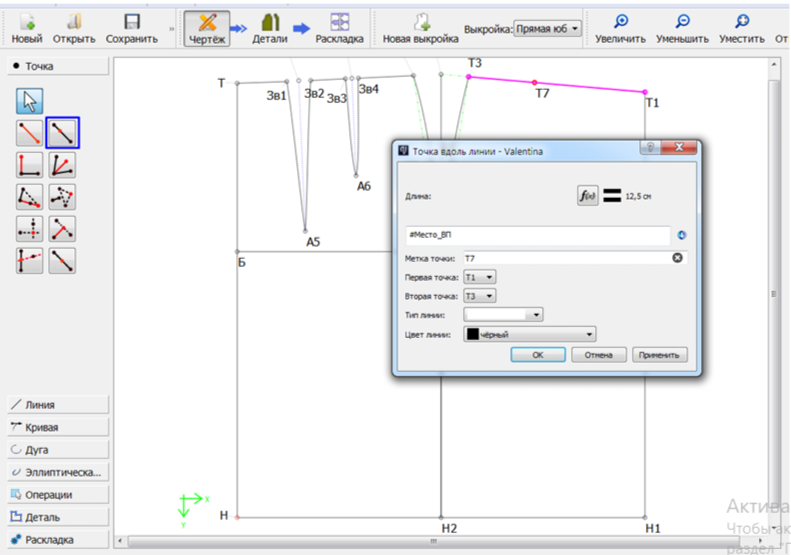Open the Раскладка tool section in sidebar

coord(58,539)
